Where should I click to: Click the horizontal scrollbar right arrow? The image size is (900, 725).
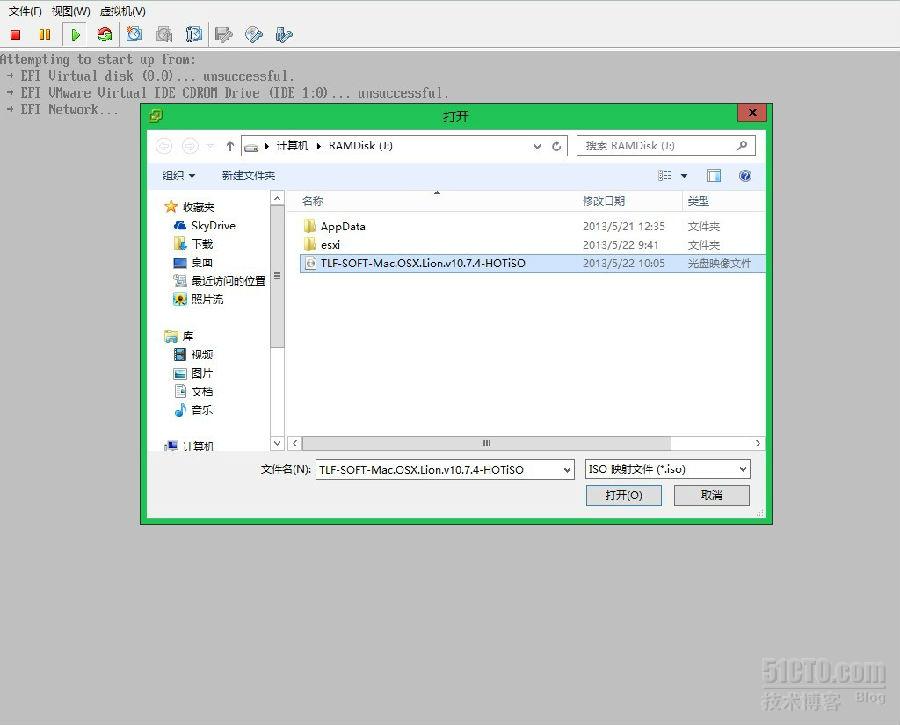pyautogui.click(x=758, y=443)
